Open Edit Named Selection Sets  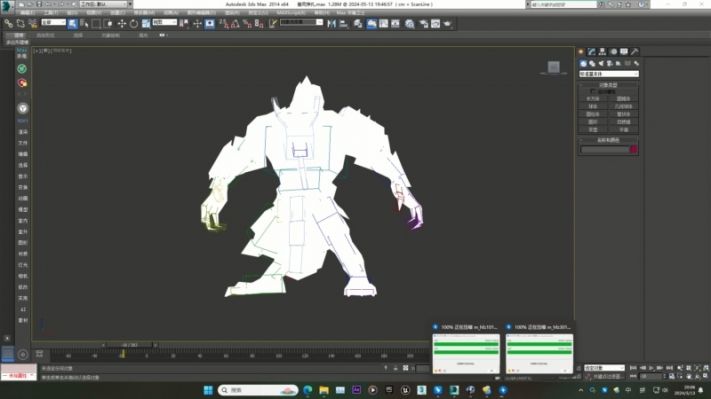(273, 24)
